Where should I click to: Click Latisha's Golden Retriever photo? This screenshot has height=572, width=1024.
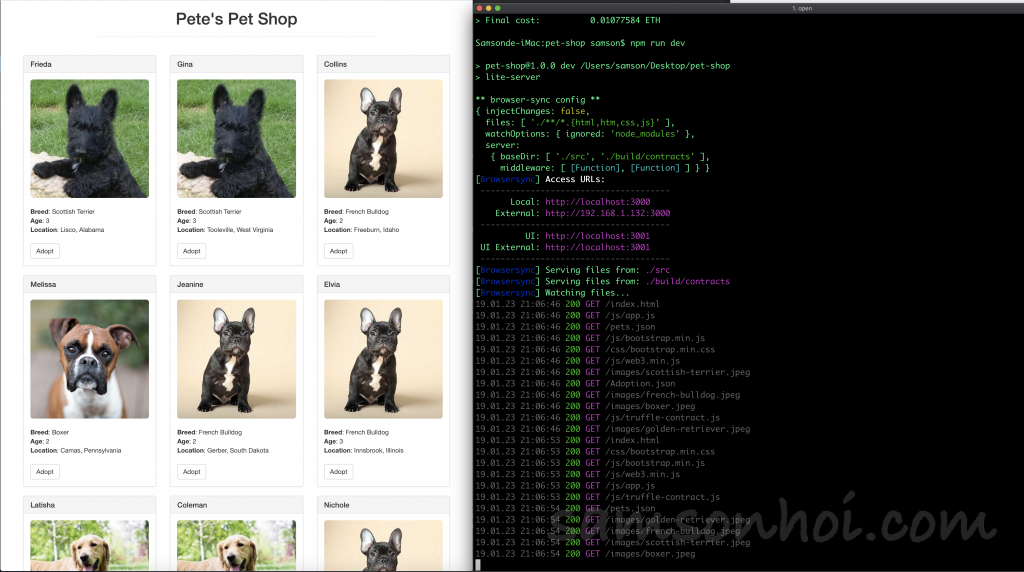tap(89, 545)
